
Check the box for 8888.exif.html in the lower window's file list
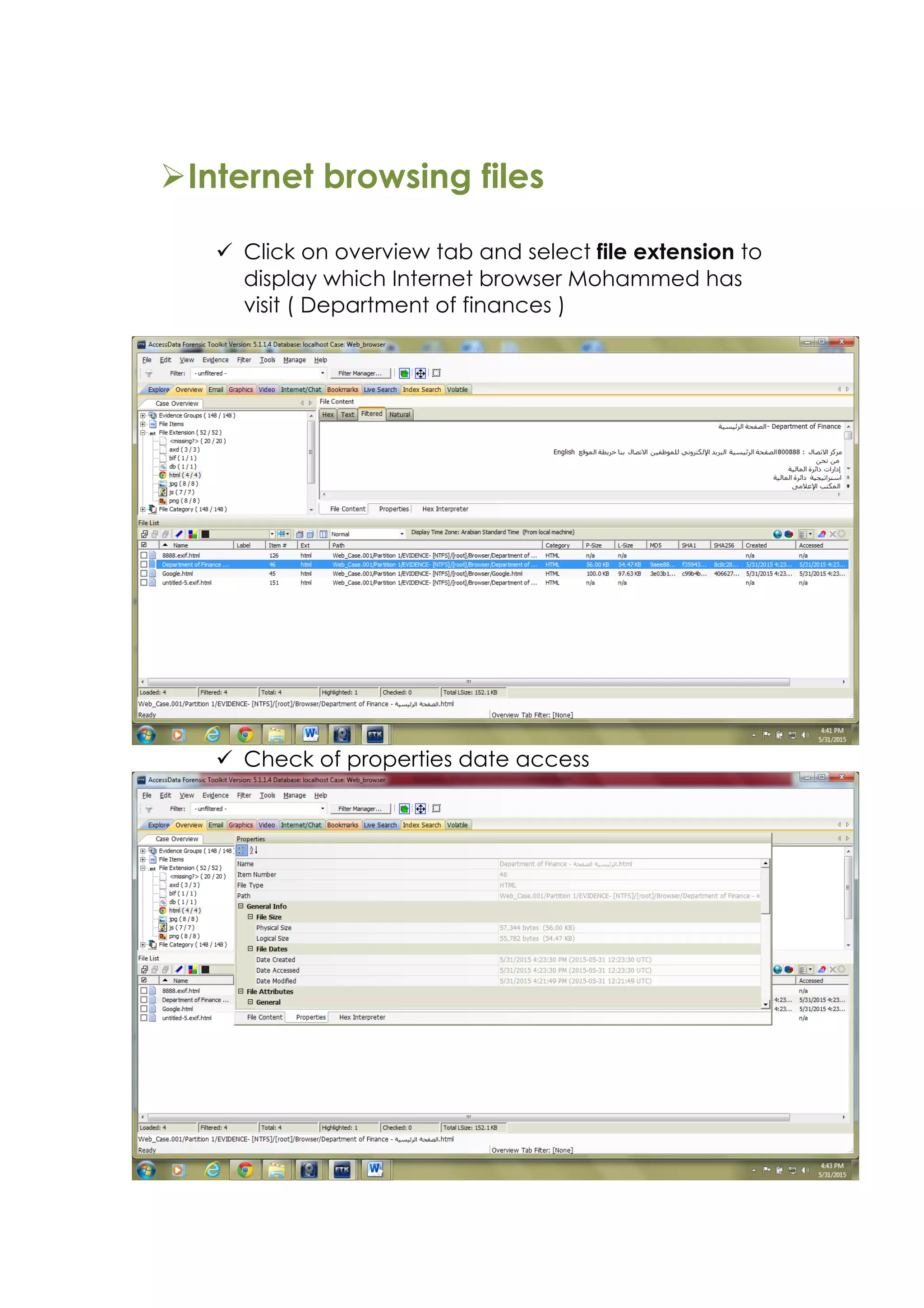(144, 991)
